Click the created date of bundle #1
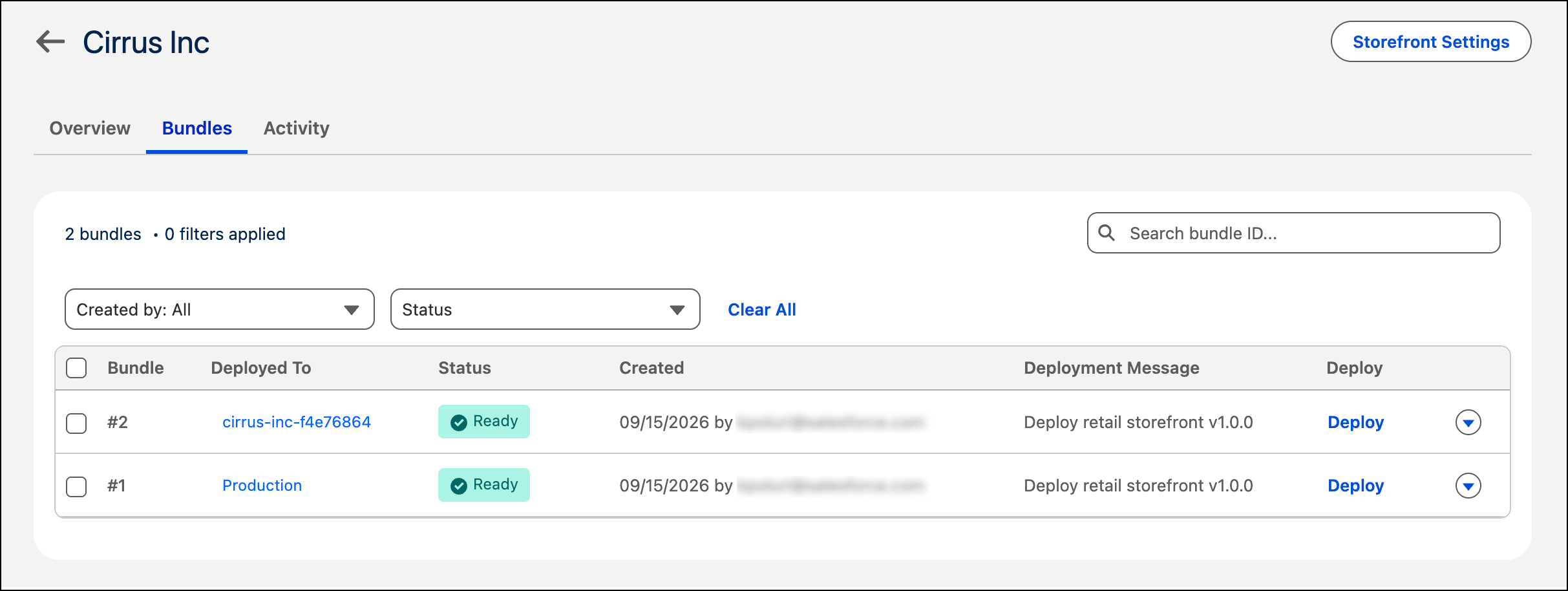 click(664, 486)
